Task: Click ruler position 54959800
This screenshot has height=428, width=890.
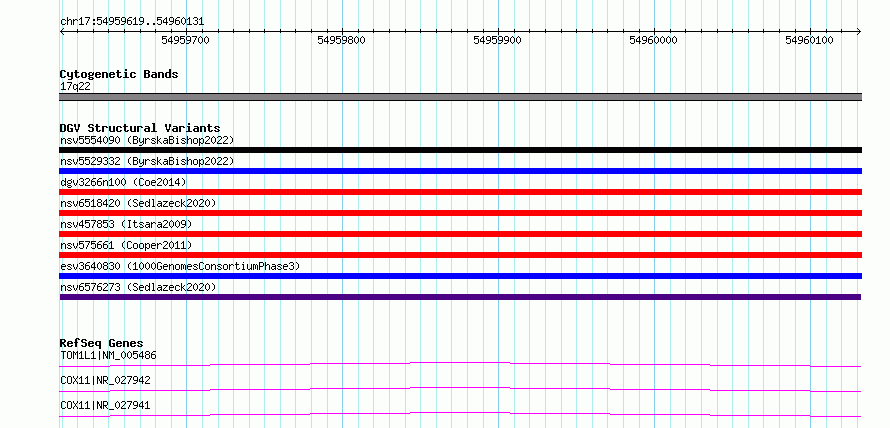Action: [342, 40]
